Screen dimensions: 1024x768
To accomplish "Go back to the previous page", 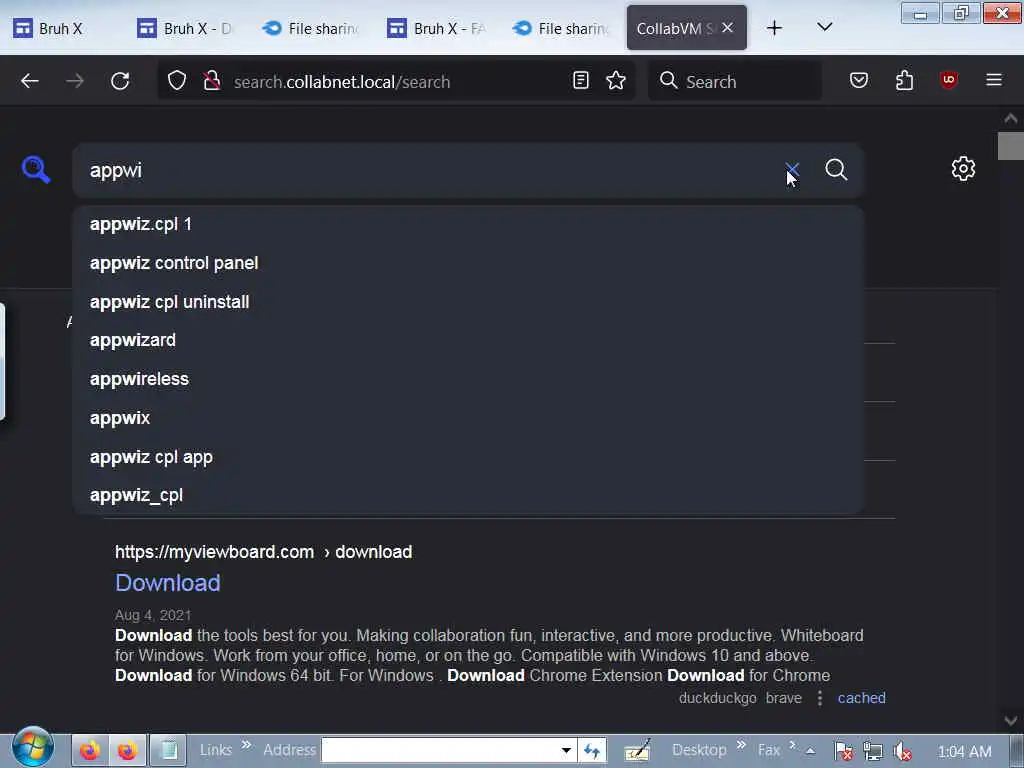I will click(x=29, y=81).
